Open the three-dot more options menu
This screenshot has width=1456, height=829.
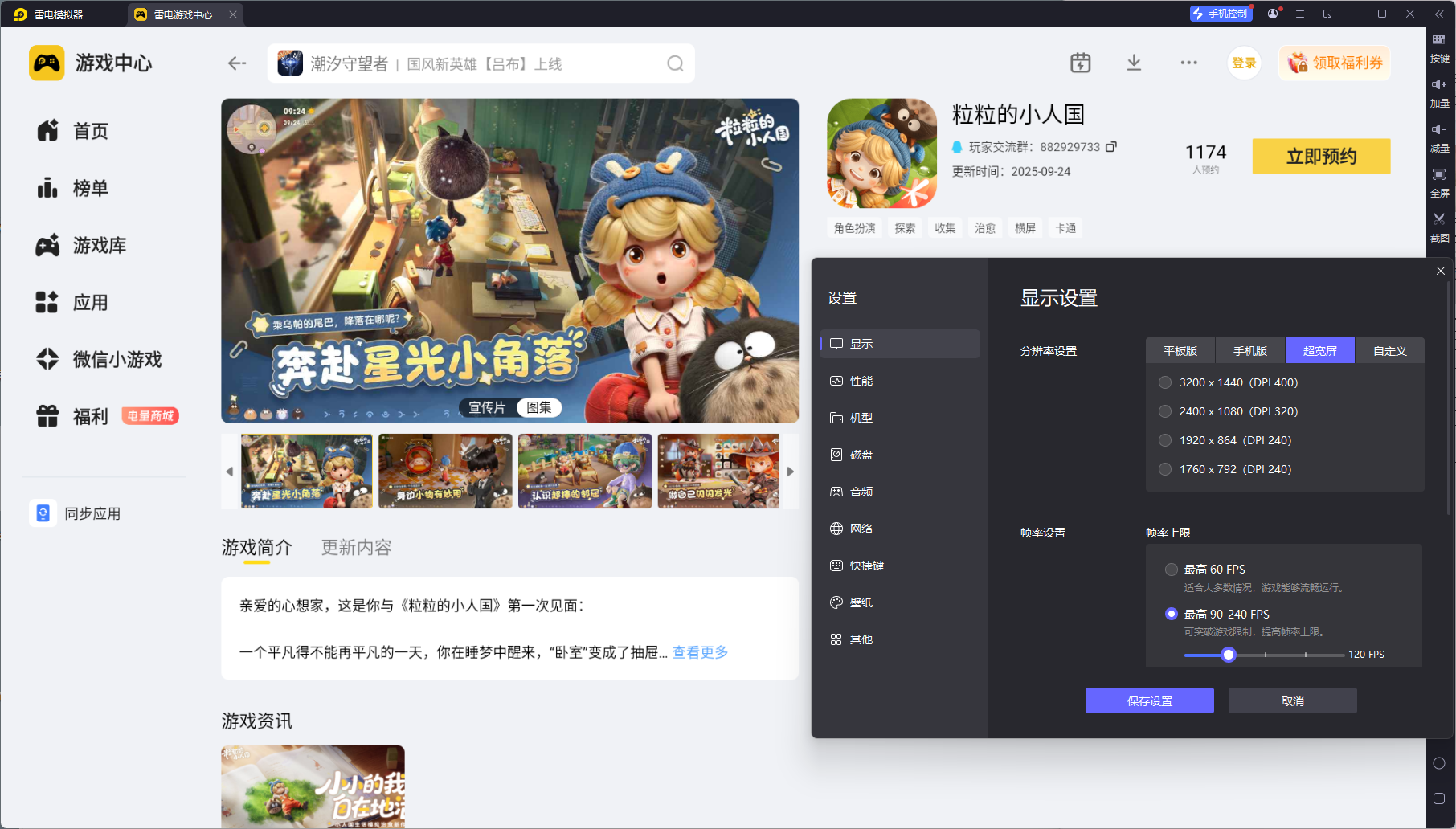tap(1189, 63)
